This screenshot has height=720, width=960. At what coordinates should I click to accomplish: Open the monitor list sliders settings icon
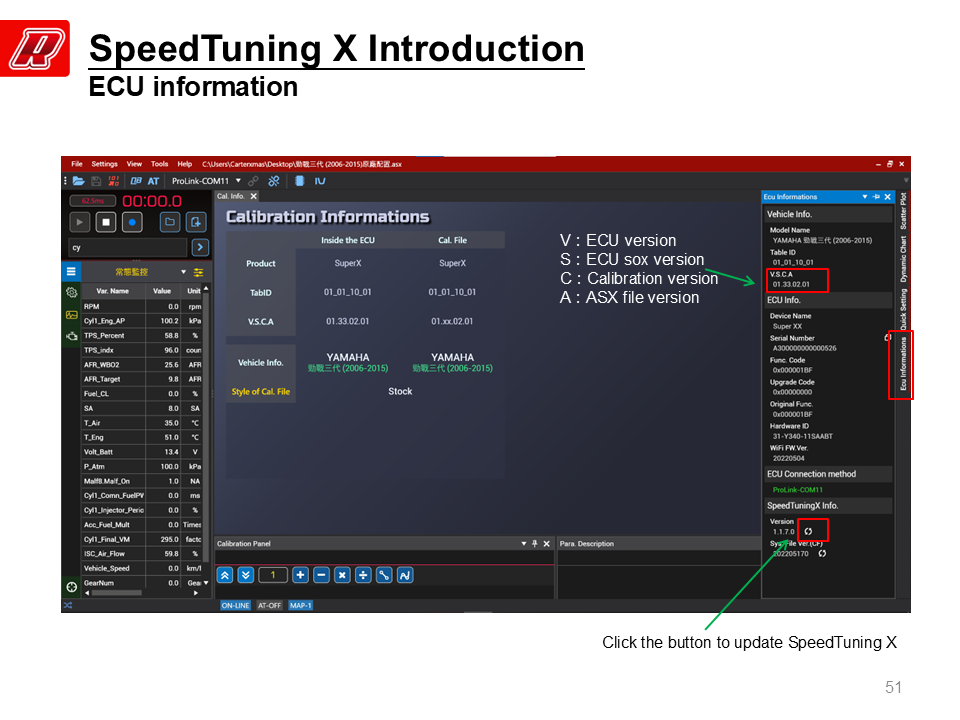click(198, 272)
